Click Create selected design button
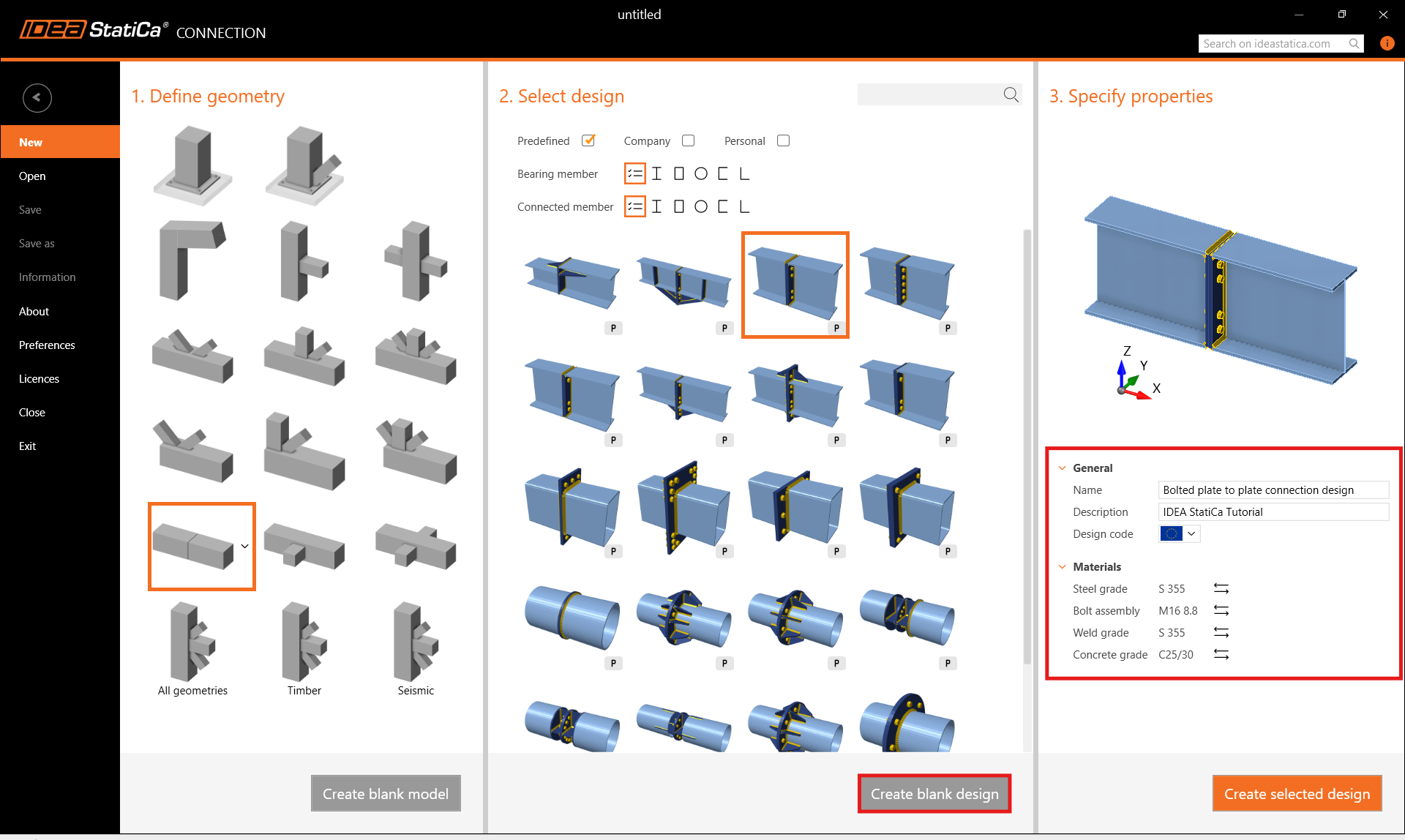This screenshot has height=840, width=1405. [1296, 793]
